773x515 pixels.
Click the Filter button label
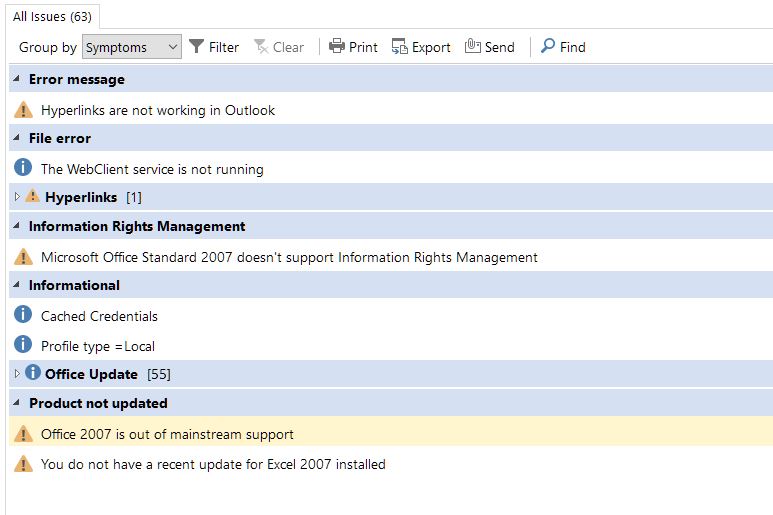(x=224, y=47)
